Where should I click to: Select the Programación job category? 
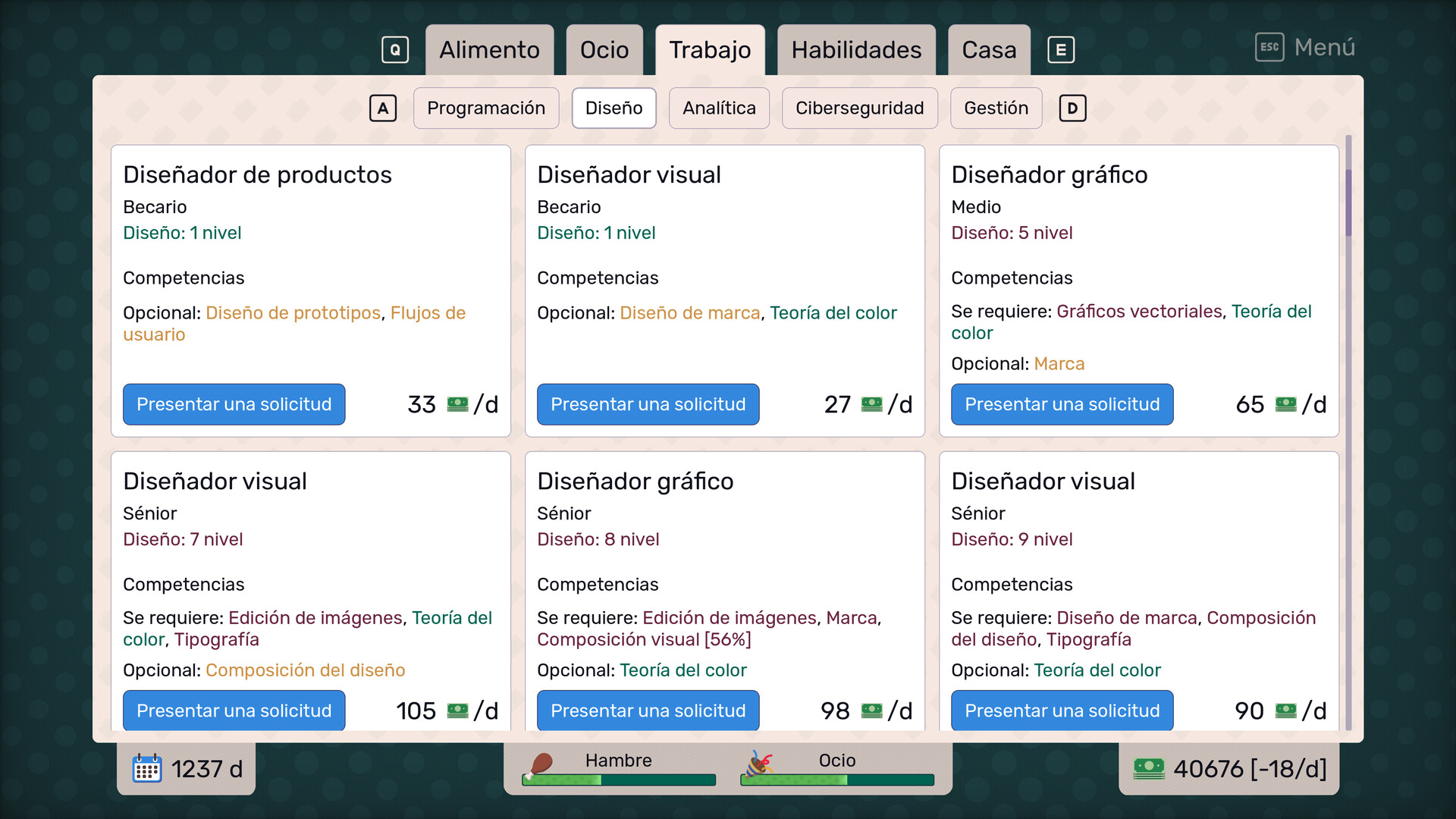coord(485,108)
